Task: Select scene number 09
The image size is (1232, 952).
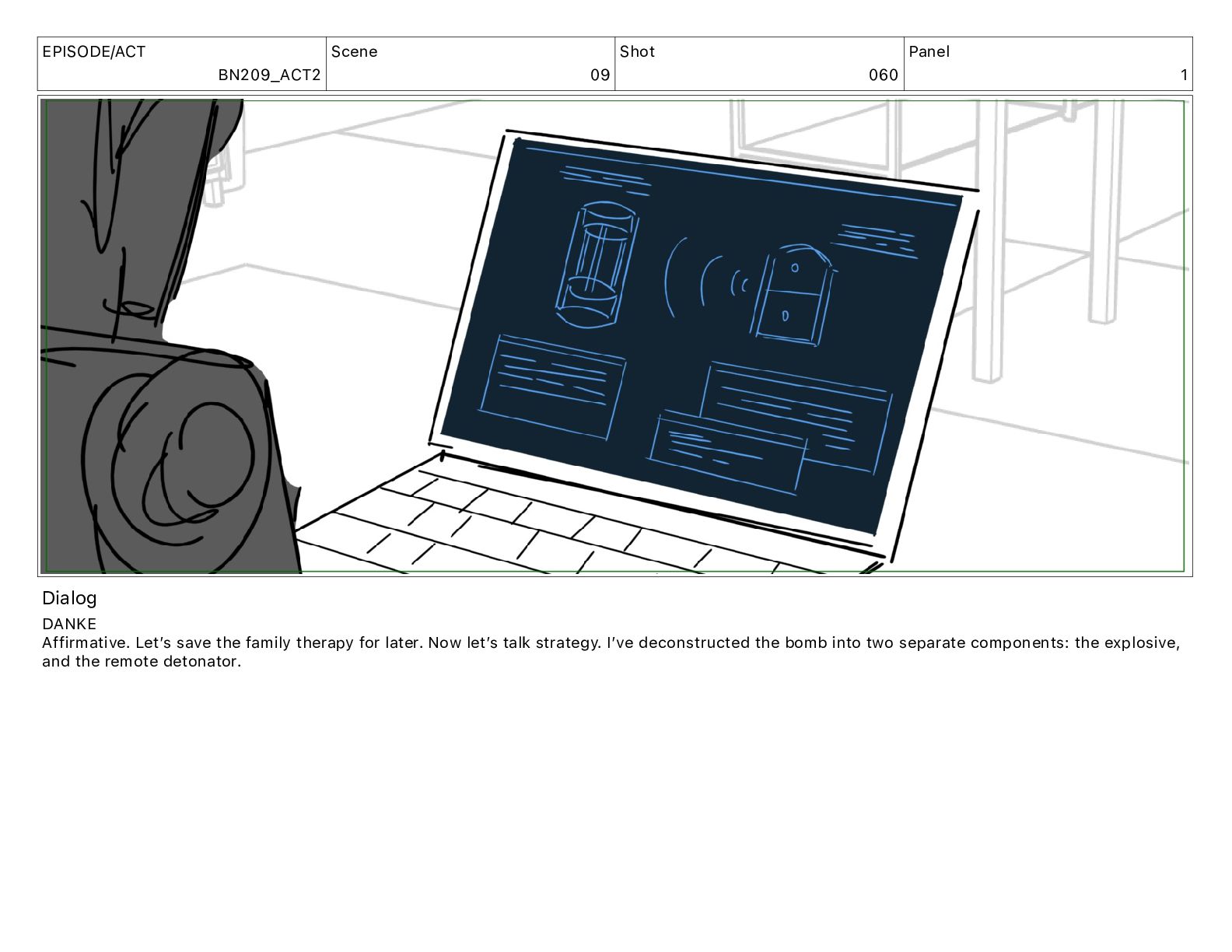Action: tap(600, 75)
